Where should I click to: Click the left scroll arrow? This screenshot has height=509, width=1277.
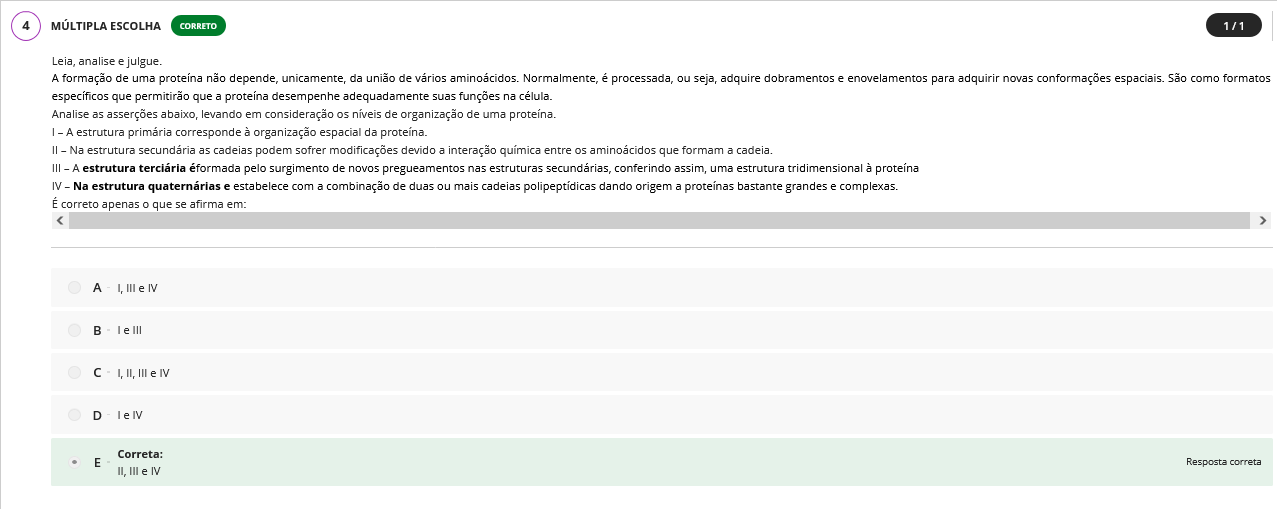(x=60, y=220)
